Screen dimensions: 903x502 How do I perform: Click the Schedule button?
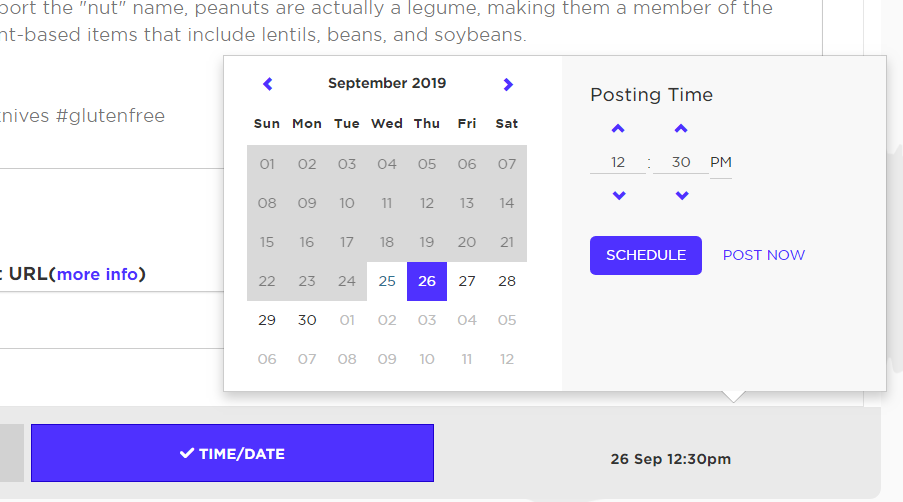pyautogui.click(x=646, y=255)
